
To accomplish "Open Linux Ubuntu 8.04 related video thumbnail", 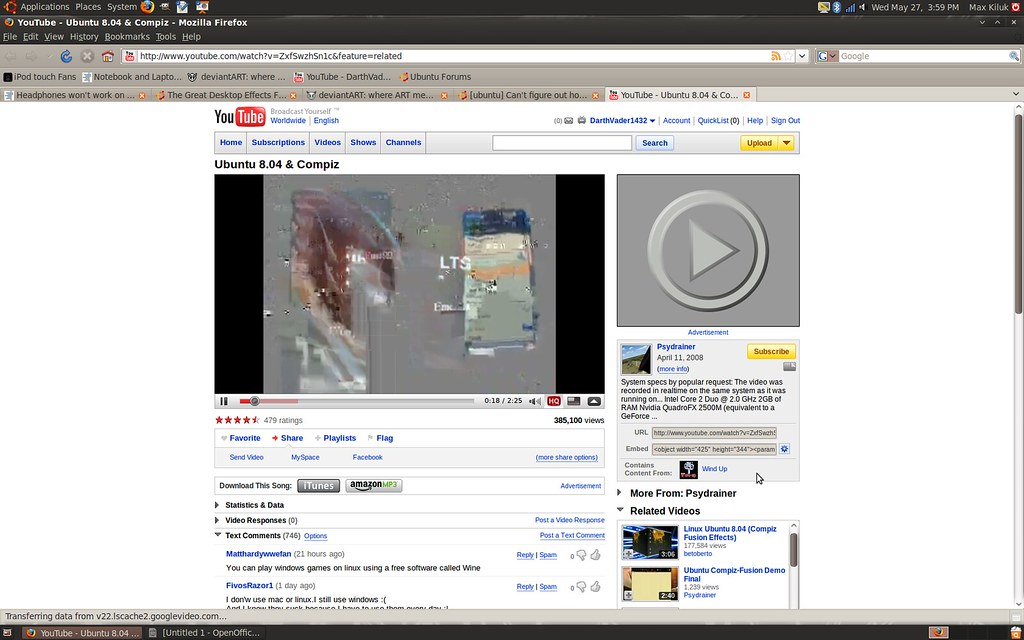I will tap(650, 542).
